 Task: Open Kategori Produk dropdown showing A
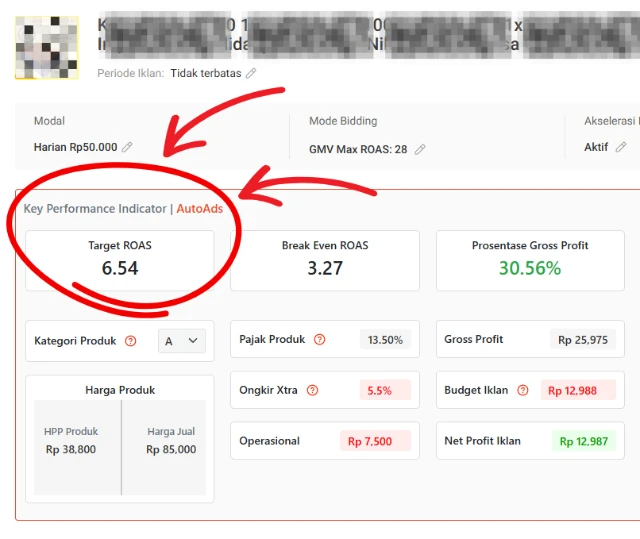pyautogui.click(x=182, y=341)
